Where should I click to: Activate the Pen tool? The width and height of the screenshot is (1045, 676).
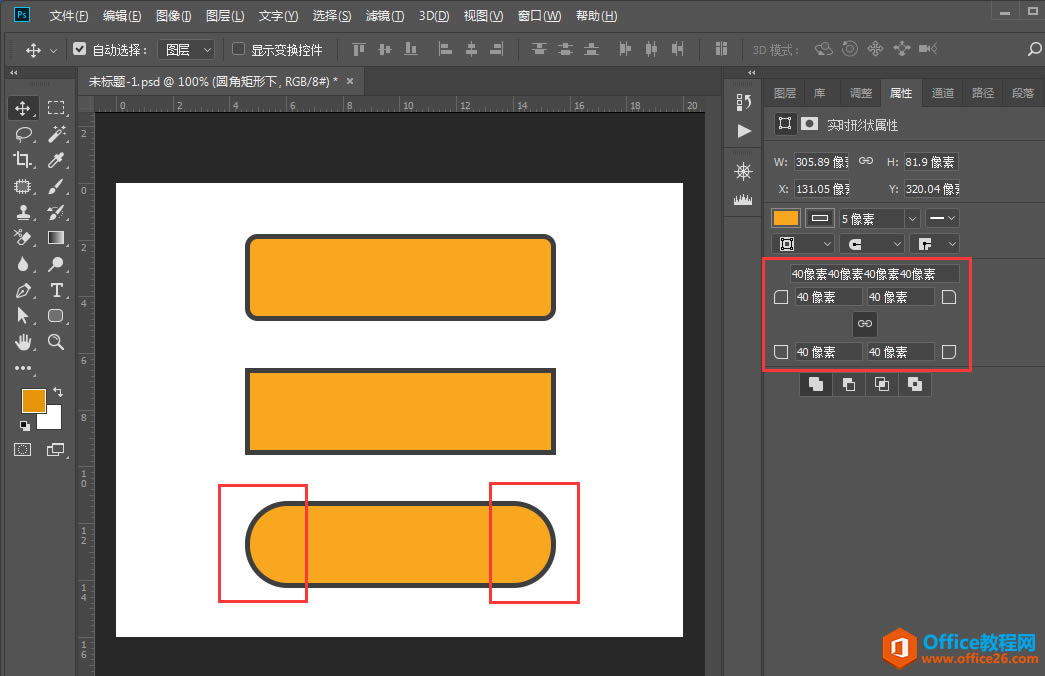point(23,290)
